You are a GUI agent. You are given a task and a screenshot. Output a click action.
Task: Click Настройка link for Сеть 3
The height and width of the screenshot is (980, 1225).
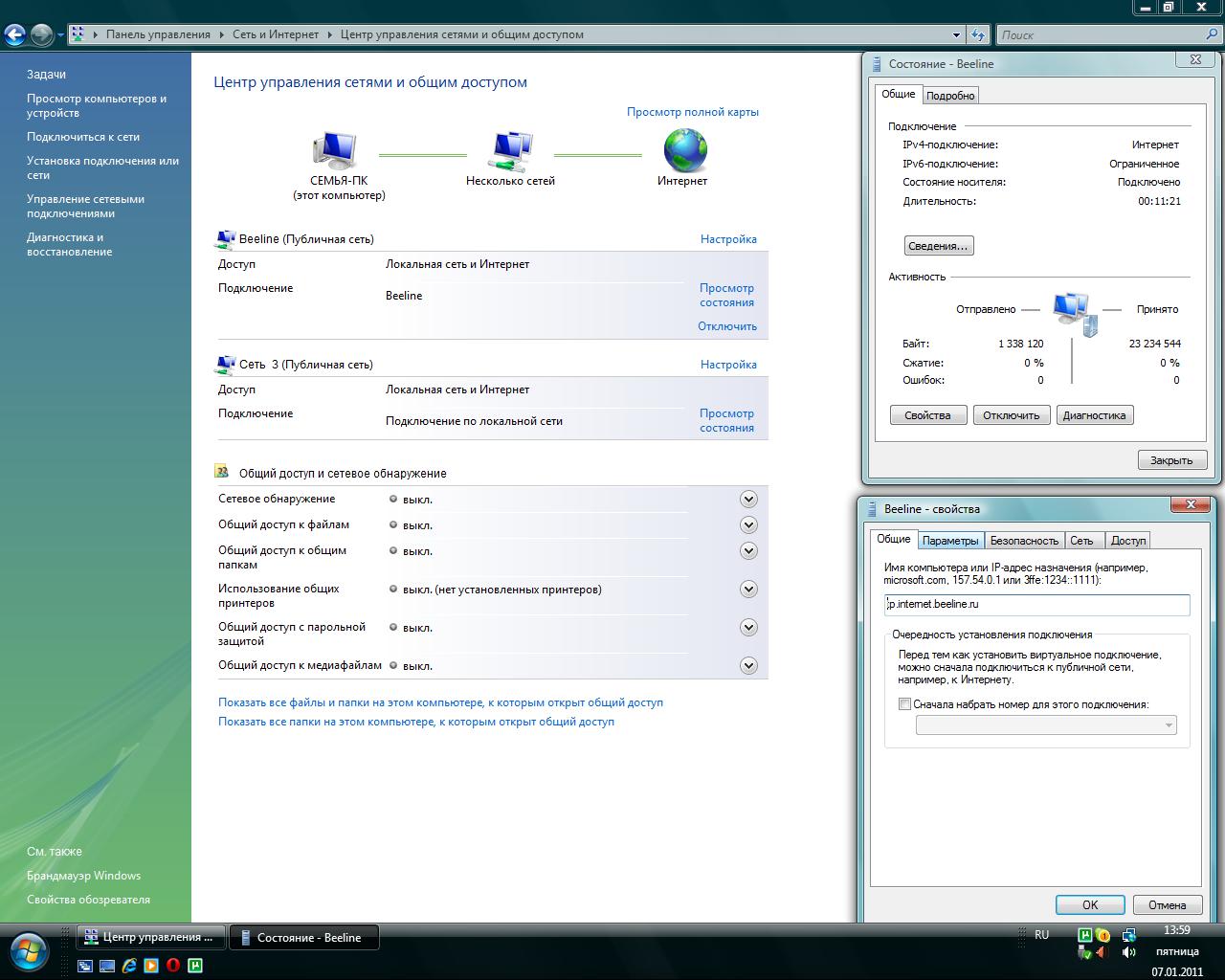click(x=728, y=365)
